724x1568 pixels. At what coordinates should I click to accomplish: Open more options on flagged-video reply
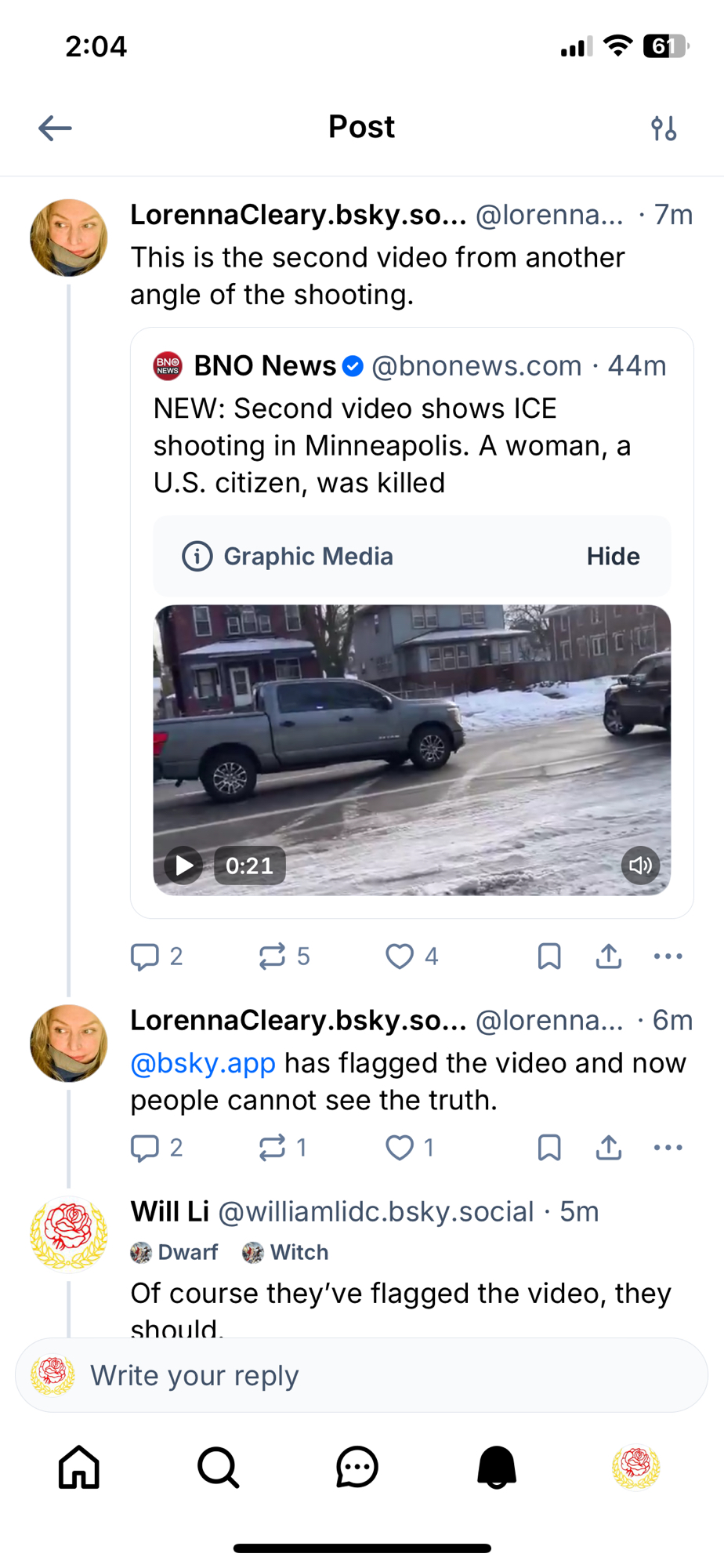[668, 1148]
